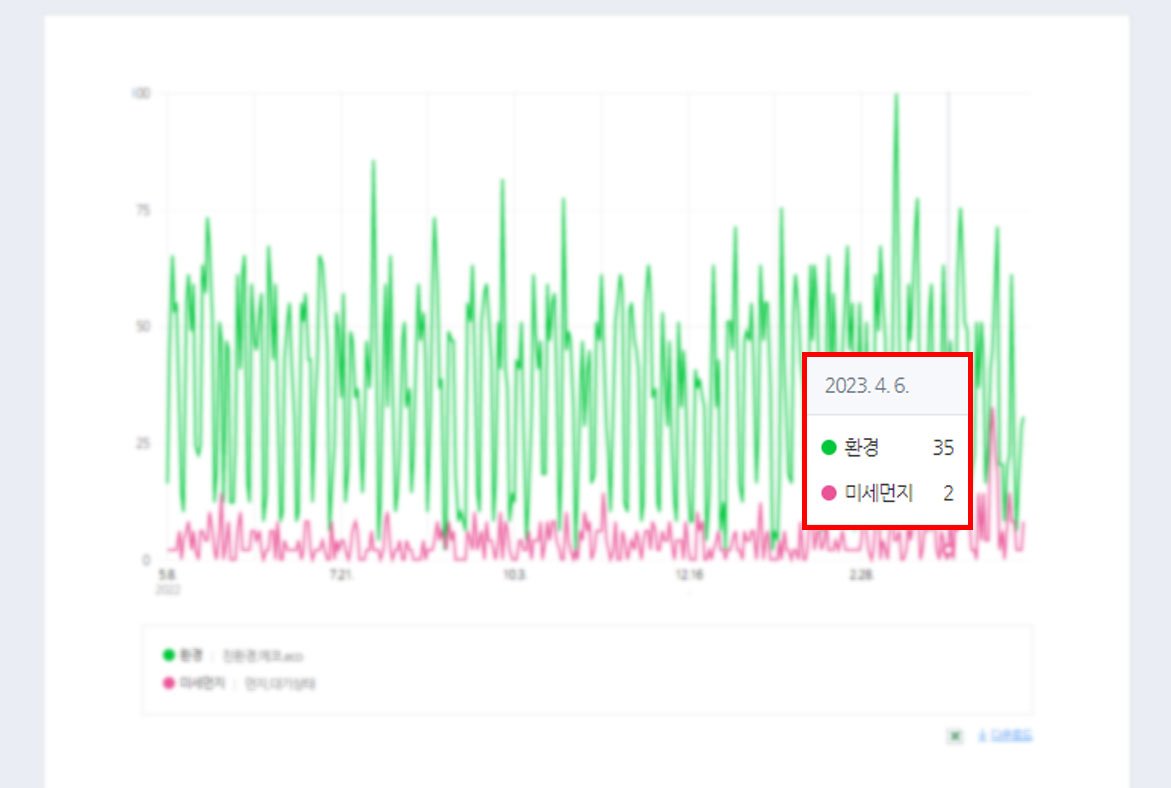Click the pink 미세먼지 dot in tooltip

[828, 492]
